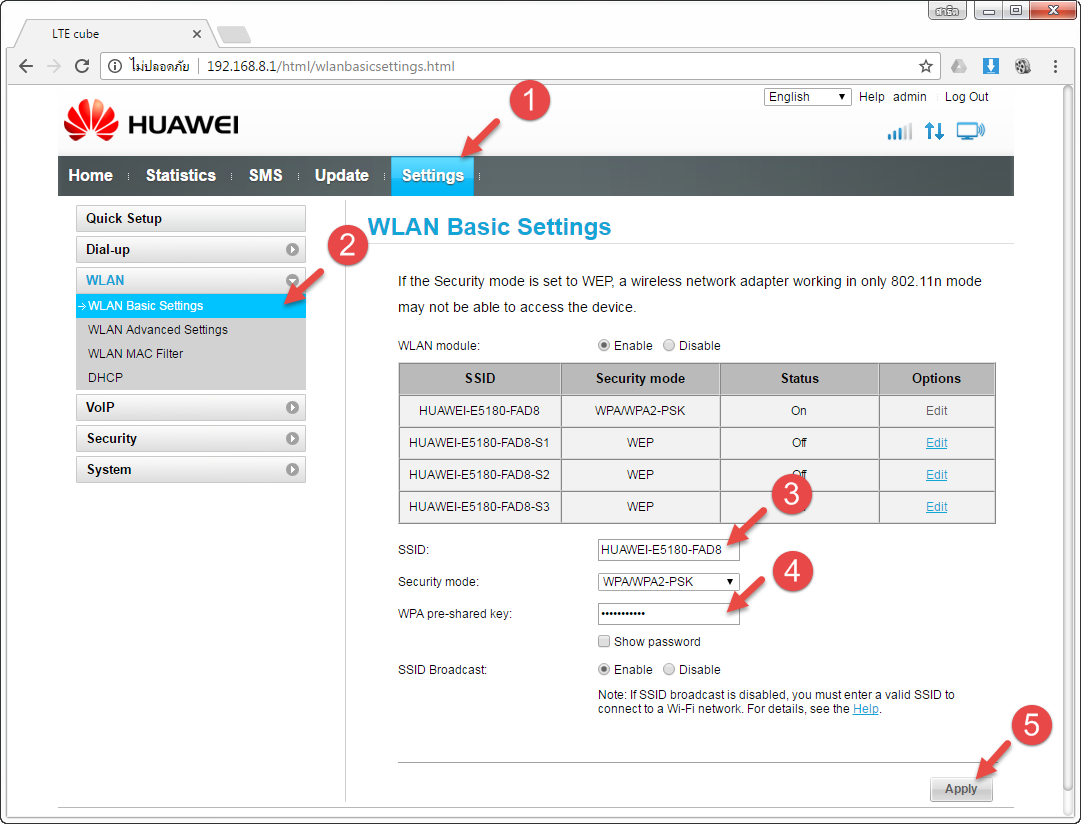The image size is (1081, 824).
Task: Select WLAN MAC Filter in sidebar
Action: tap(136, 354)
